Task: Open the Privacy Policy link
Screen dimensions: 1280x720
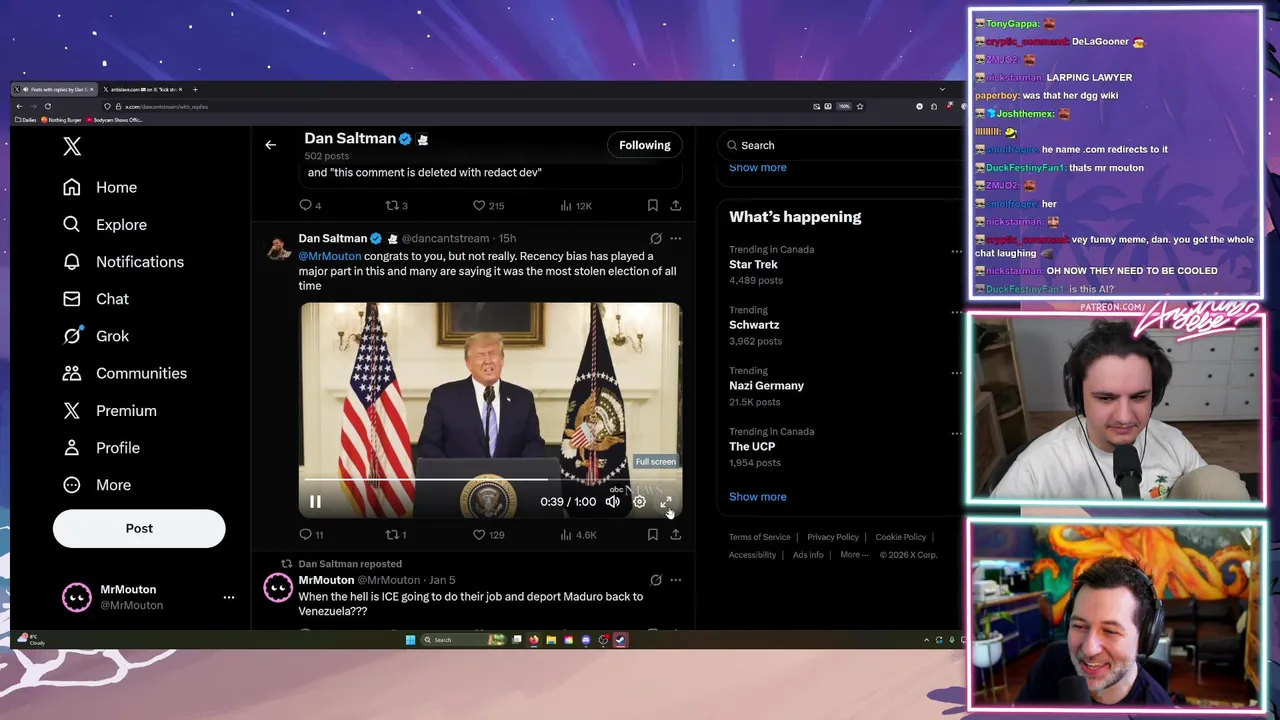Action: pos(833,537)
